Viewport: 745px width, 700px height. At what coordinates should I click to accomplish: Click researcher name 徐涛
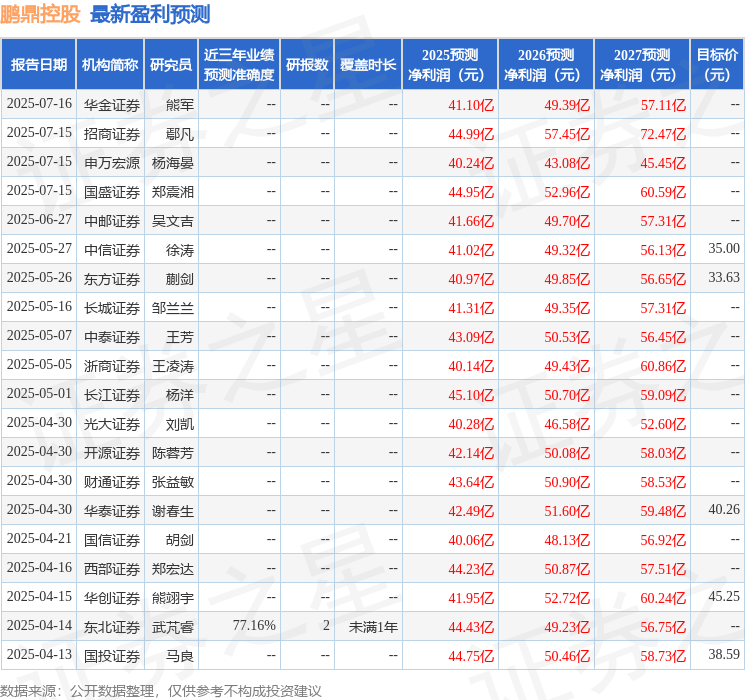coord(180,250)
